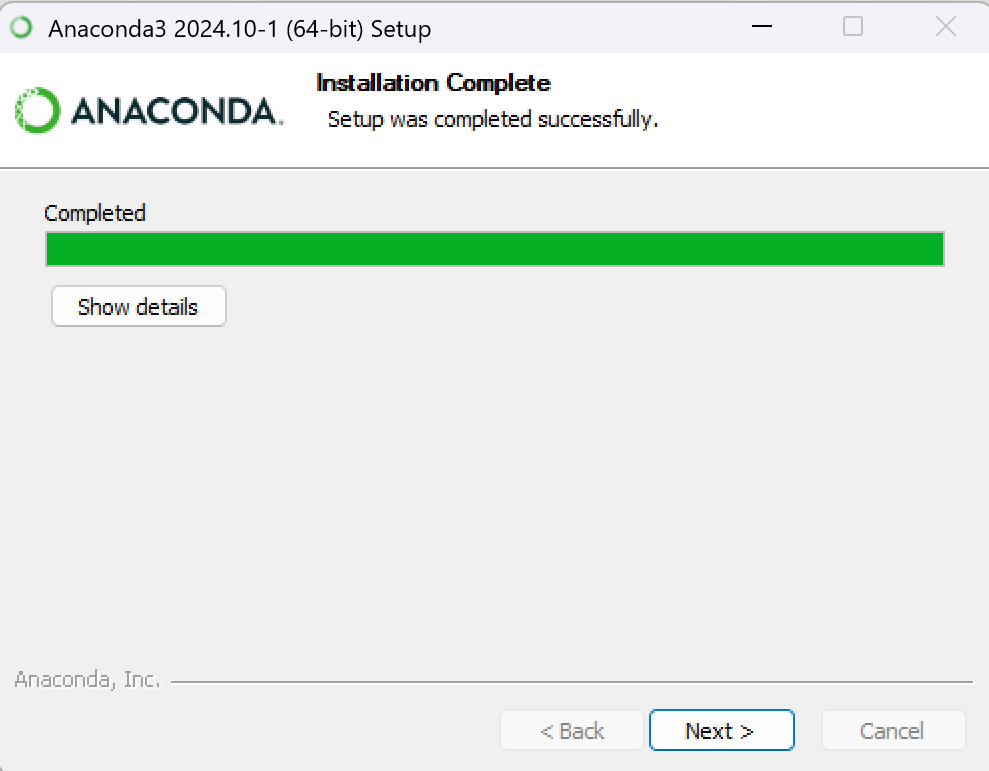Minimize the Anaconda3 Setup window

tap(762, 26)
